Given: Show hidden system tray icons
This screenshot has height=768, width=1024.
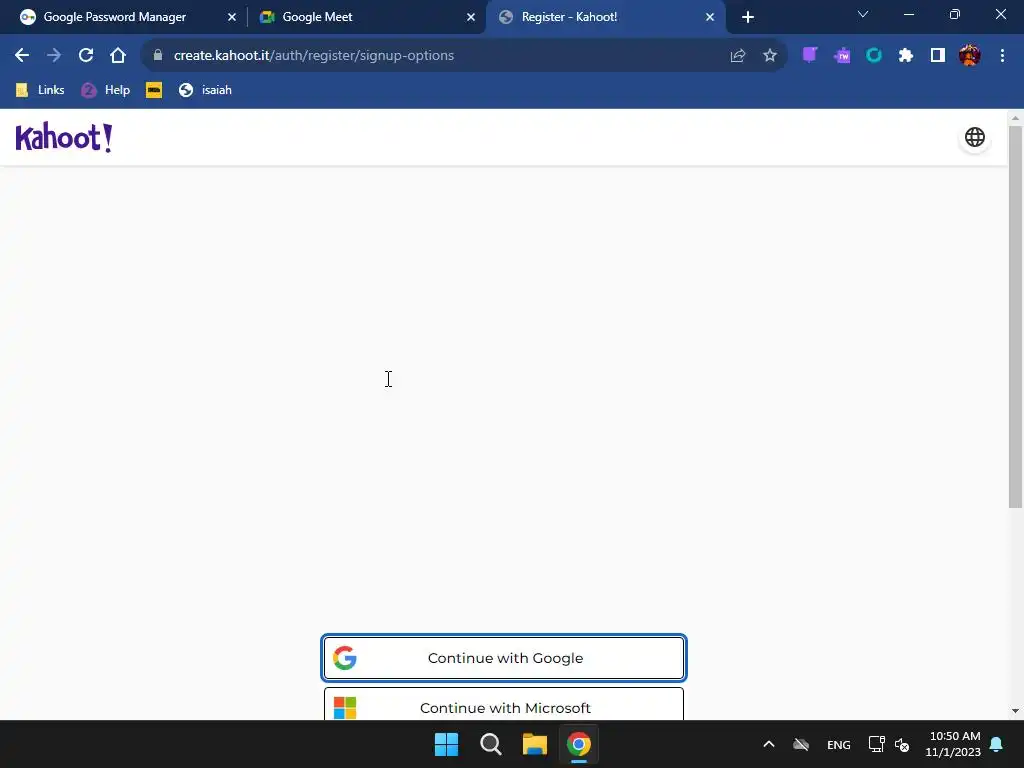Looking at the screenshot, I should 769,744.
